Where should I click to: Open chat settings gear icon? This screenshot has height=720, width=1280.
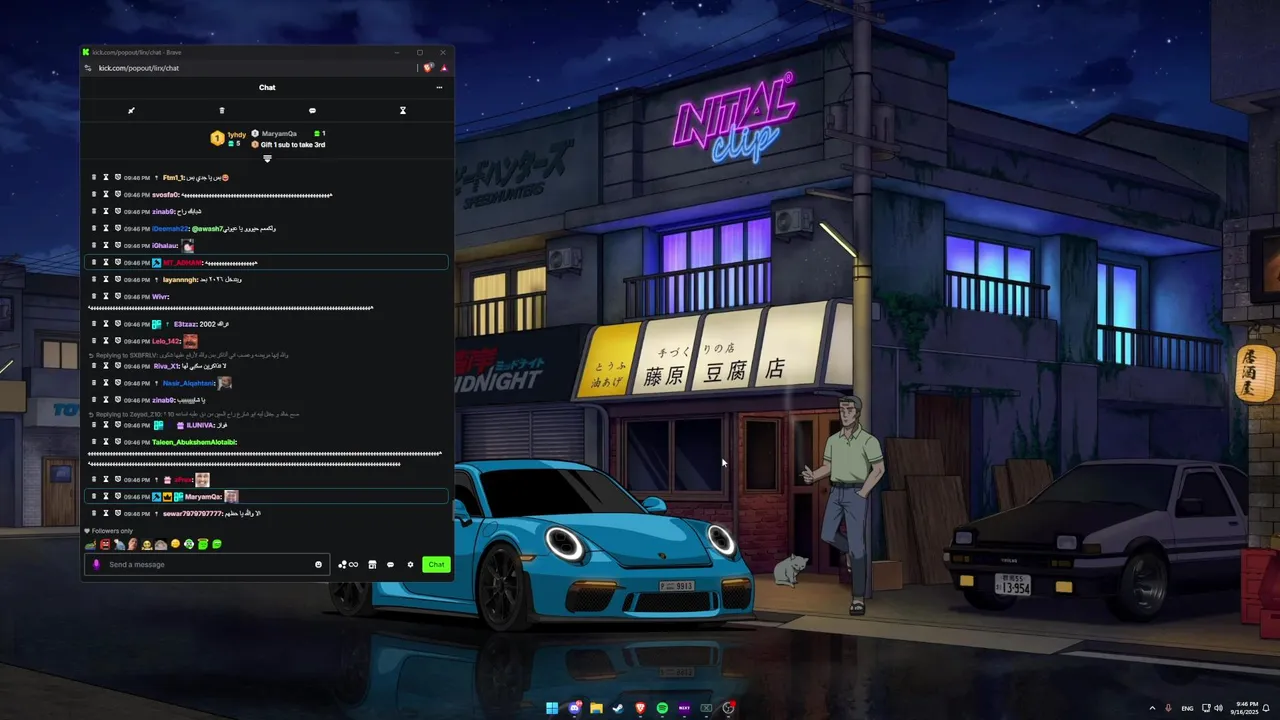point(410,565)
